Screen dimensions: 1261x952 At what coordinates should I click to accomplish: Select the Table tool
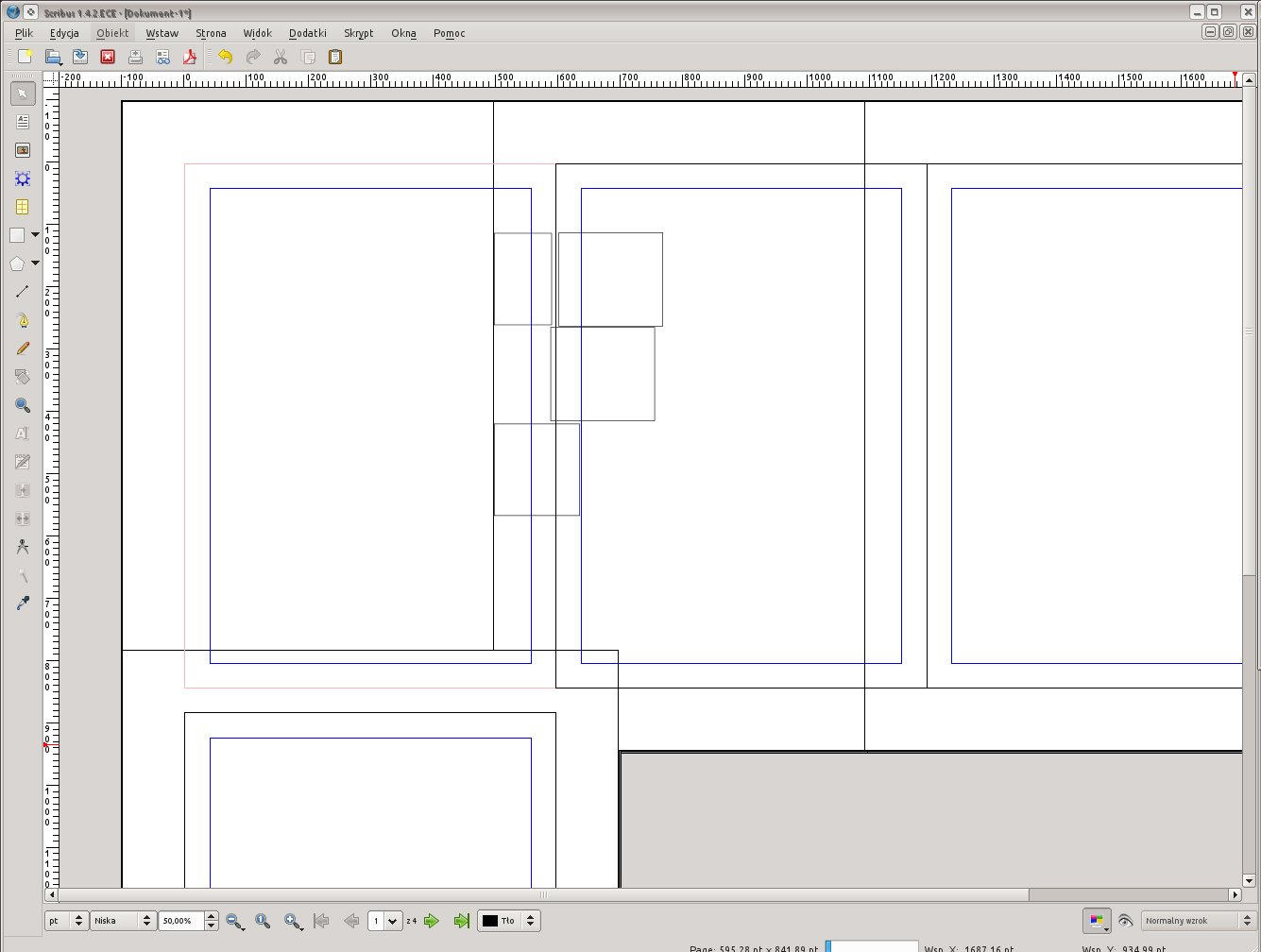tap(23, 207)
